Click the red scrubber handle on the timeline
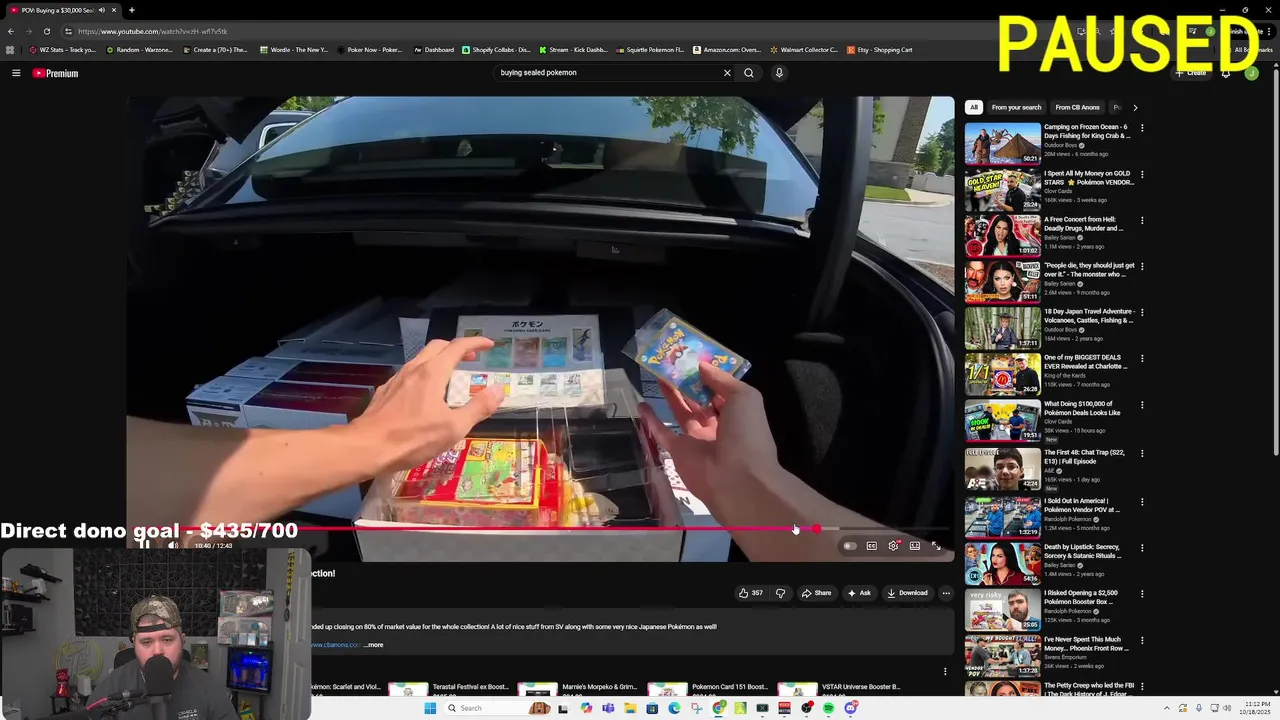The image size is (1280, 720). (x=816, y=529)
